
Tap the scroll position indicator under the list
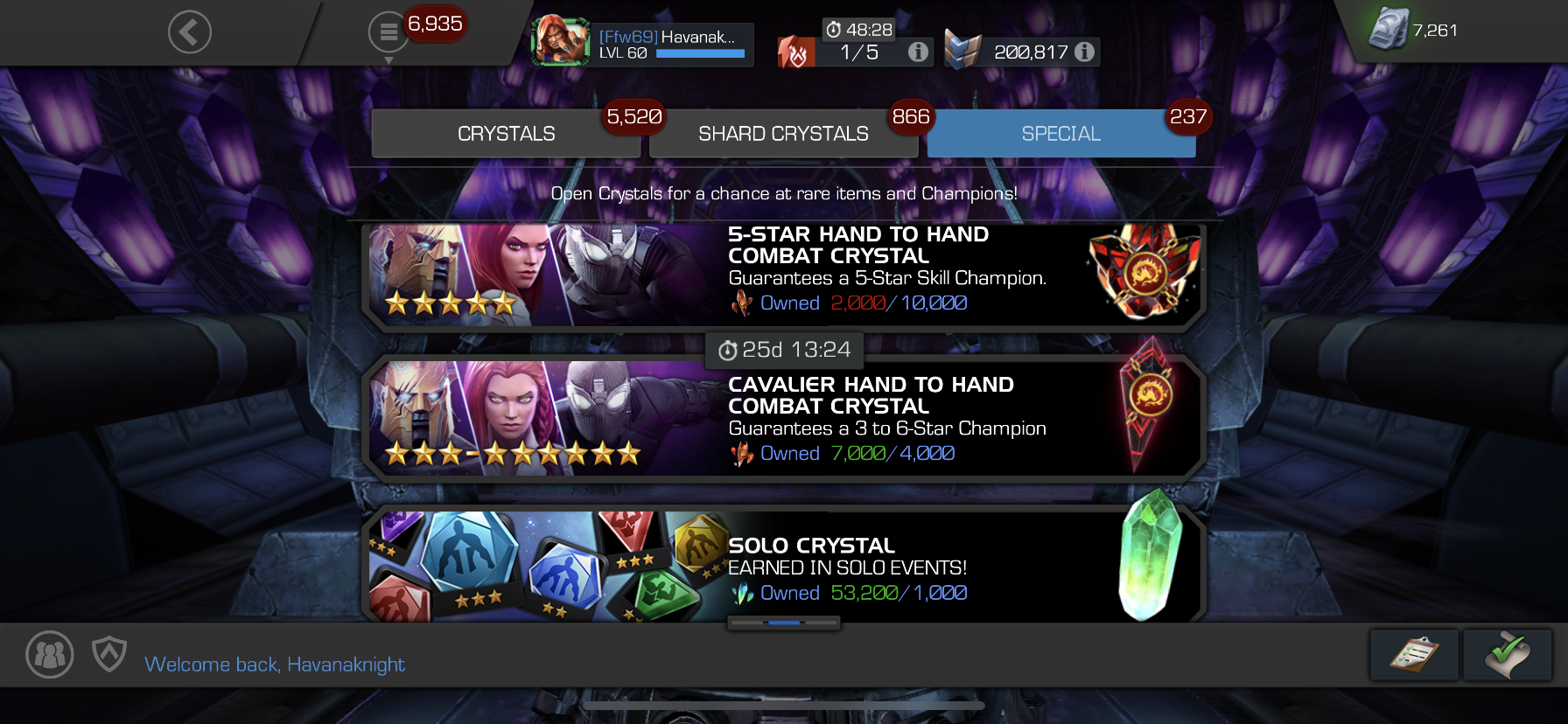click(783, 623)
